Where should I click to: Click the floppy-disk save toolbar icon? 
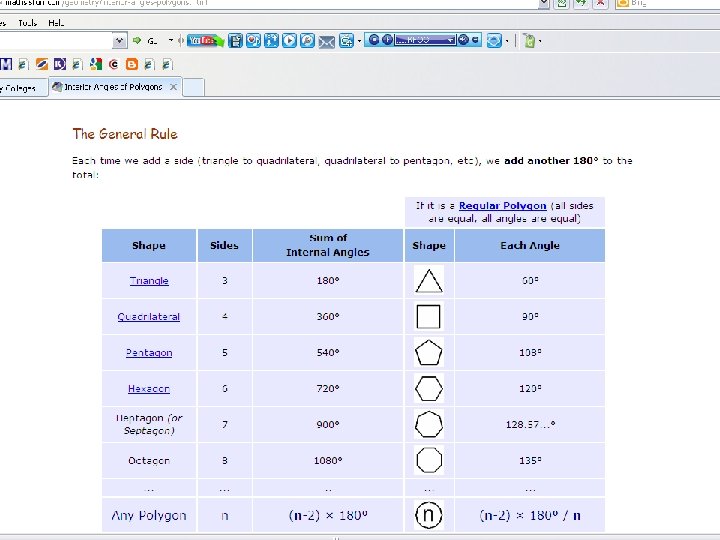[x=235, y=40]
